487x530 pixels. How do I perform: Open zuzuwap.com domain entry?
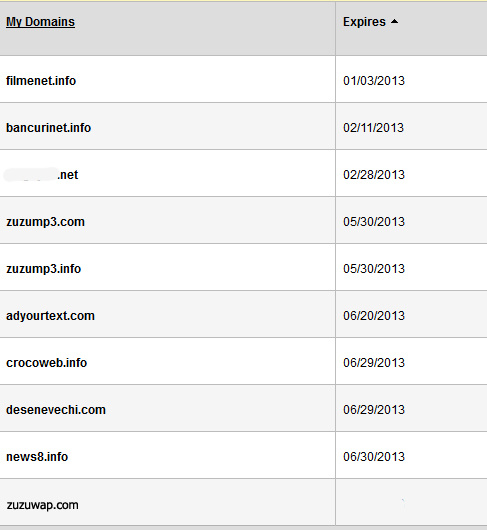pos(43,505)
